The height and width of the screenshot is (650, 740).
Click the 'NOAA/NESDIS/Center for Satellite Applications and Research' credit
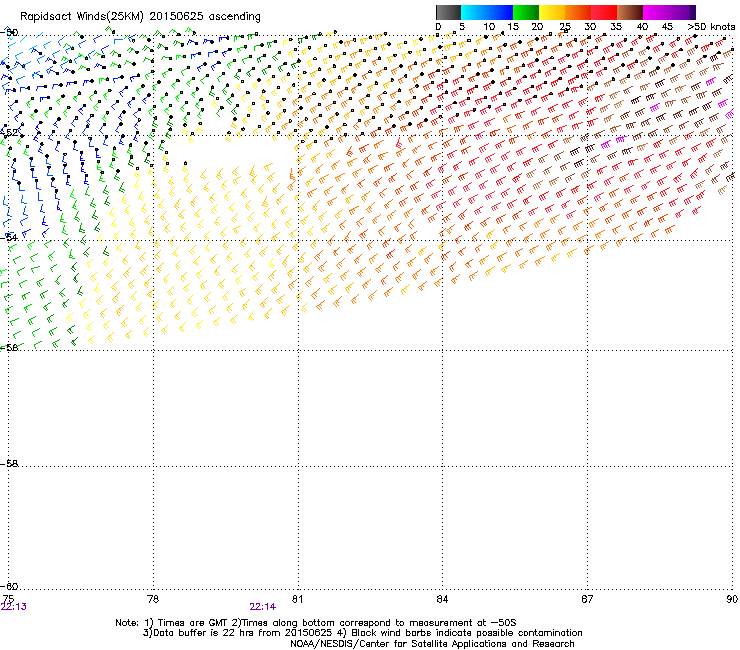[x=432, y=644]
